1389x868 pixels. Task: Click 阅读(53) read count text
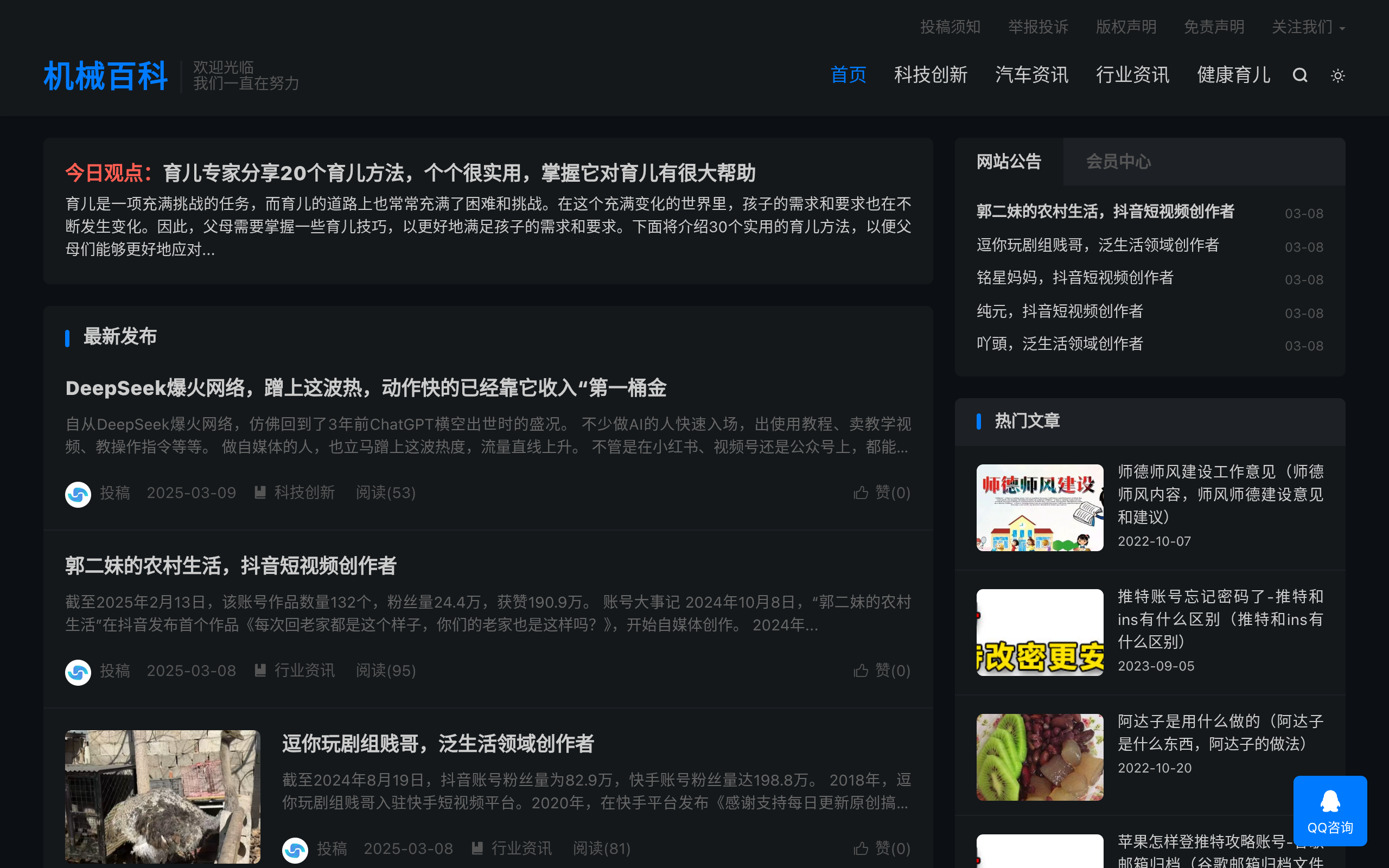click(386, 493)
